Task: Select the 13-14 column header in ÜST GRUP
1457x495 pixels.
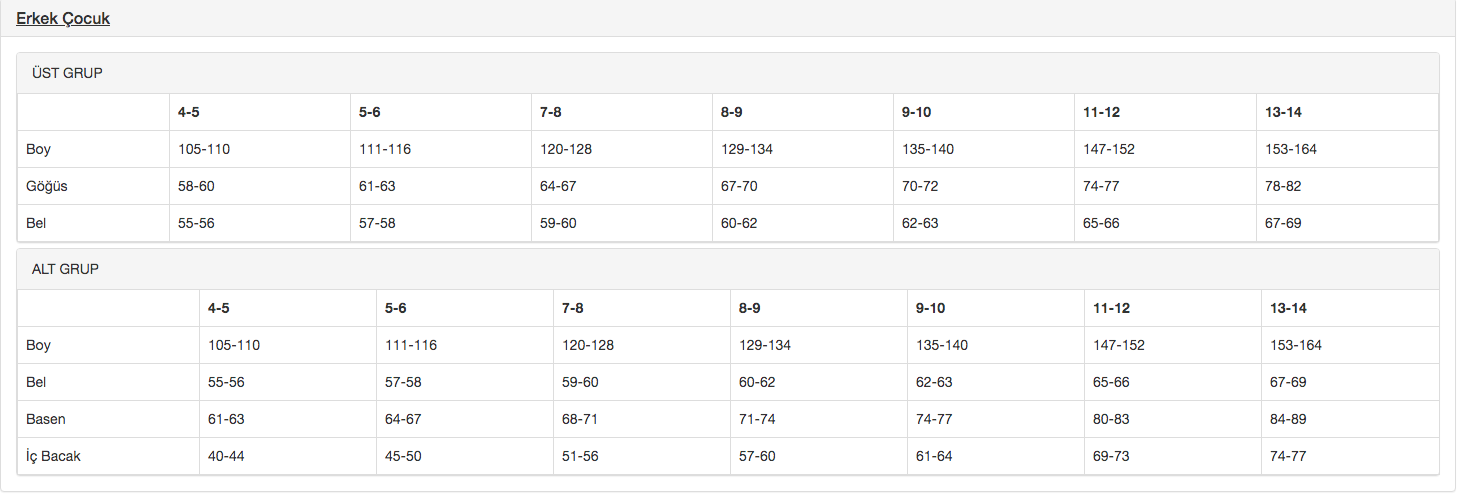Action: click(1283, 112)
